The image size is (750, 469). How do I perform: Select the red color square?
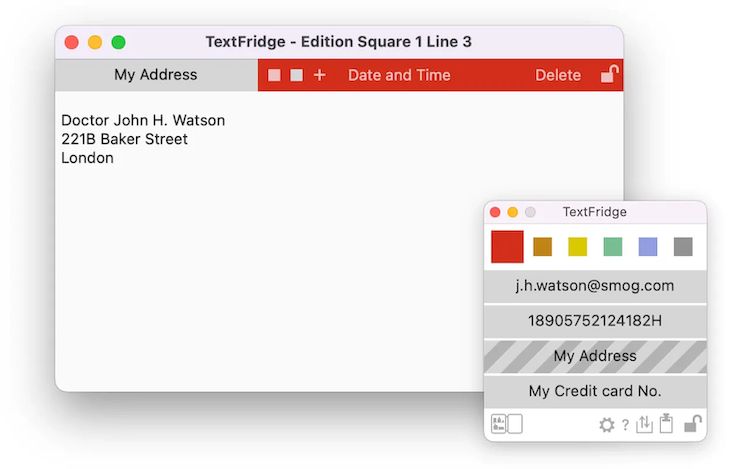[x=507, y=247]
